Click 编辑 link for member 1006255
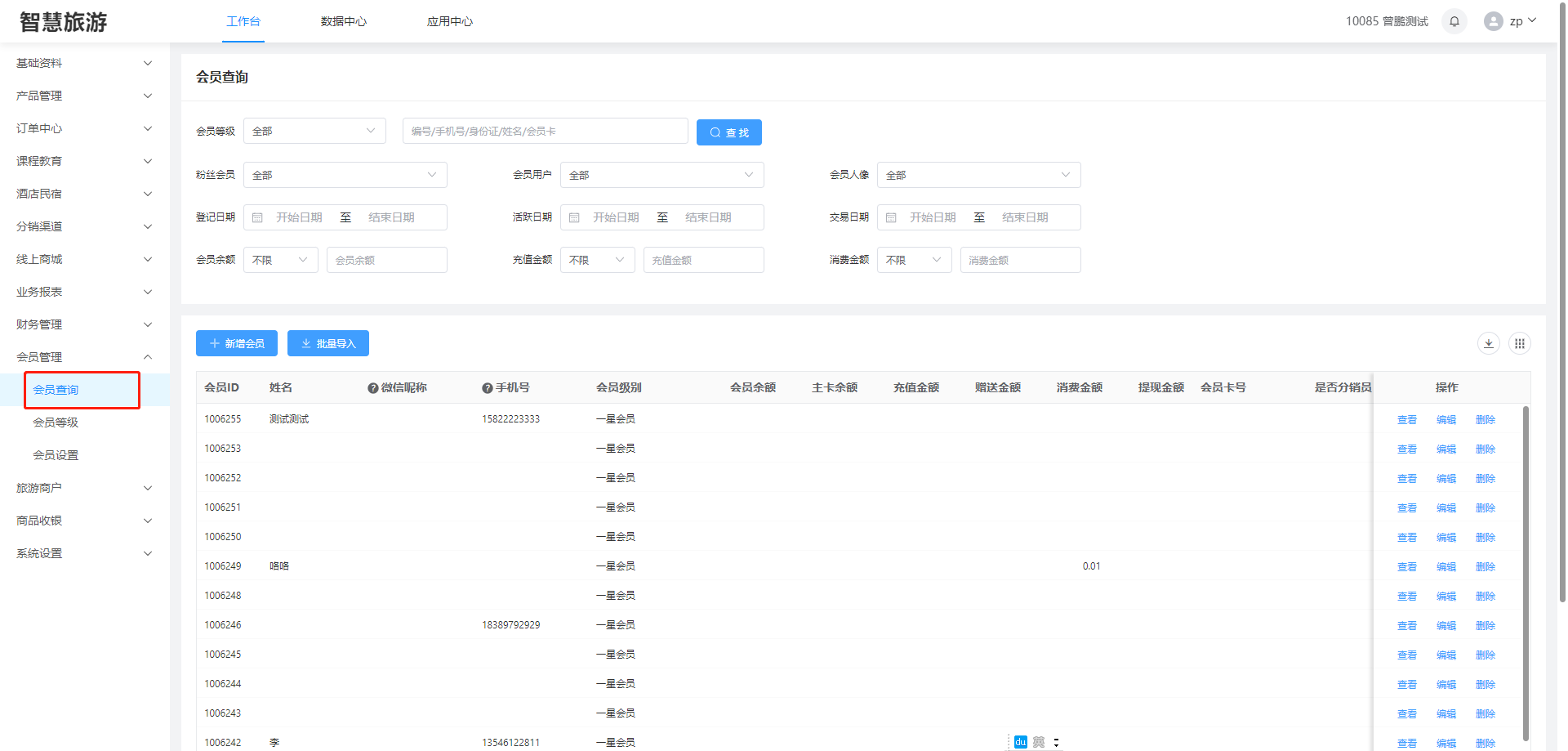1568x751 pixels. click(x=1445, y=420)
